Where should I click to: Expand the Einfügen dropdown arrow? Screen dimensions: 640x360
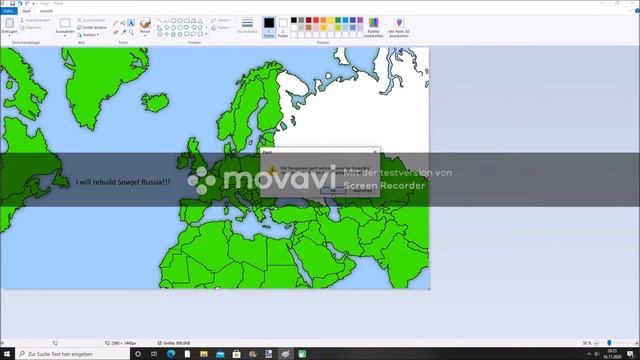pos(9,36)
